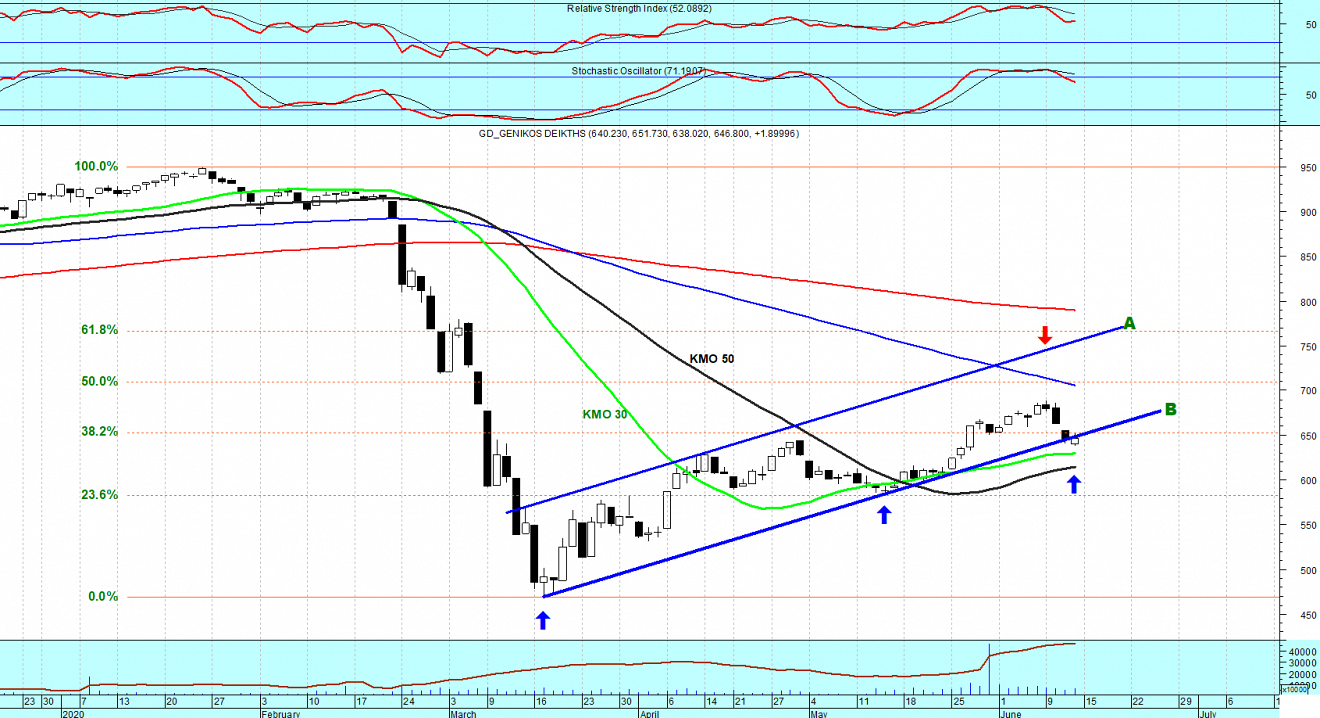Click February on the date axis
This screenshot has height=718, width=1320.
coord(280,714)
